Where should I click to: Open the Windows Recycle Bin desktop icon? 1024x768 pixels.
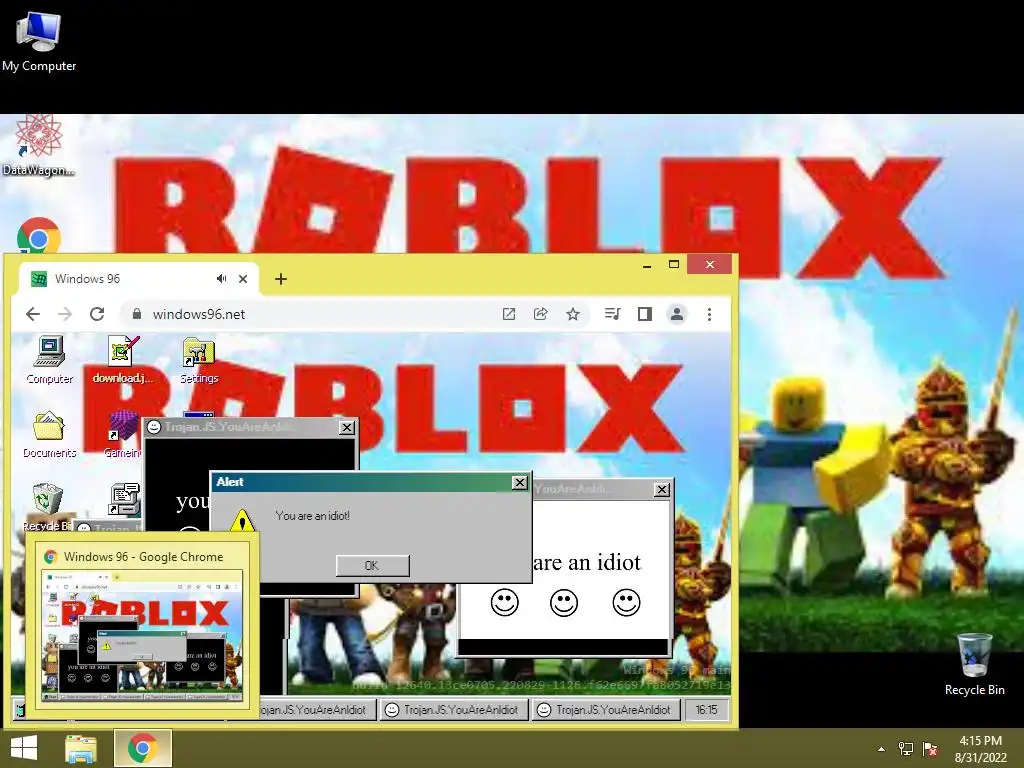pos(974,664)
